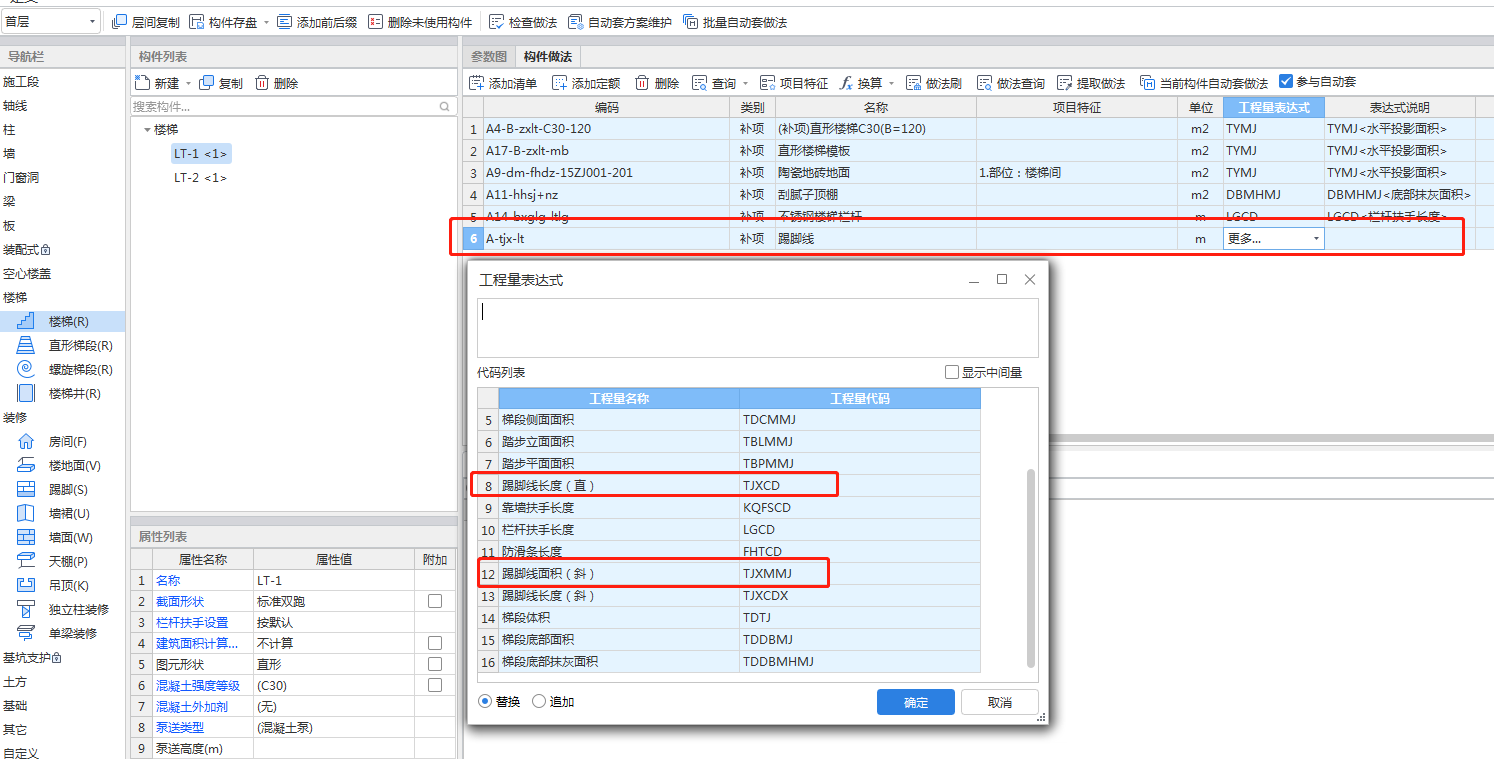This screenshot has width=1494, height=759.
Task: Click 复制 in component list toolbar
Action: pyautogui.click(x=221, y=83)
